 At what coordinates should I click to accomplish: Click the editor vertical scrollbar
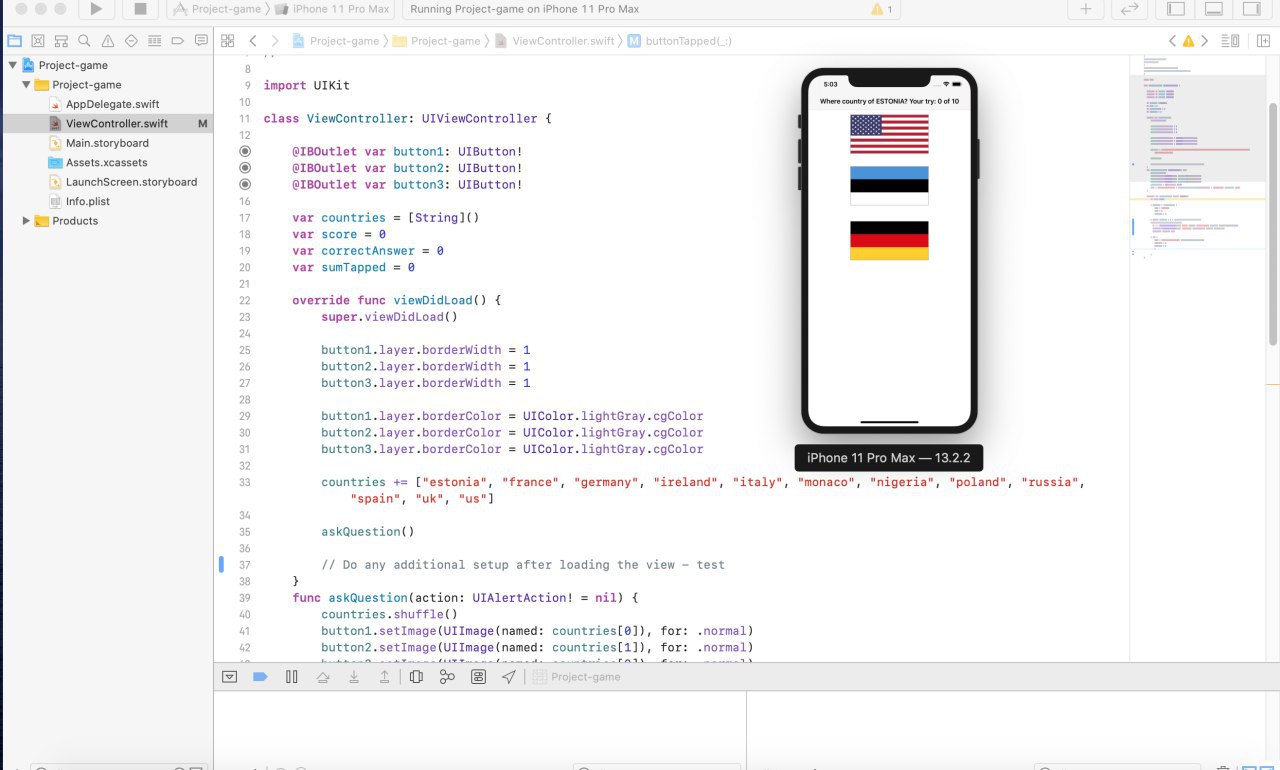(1273, 223)
